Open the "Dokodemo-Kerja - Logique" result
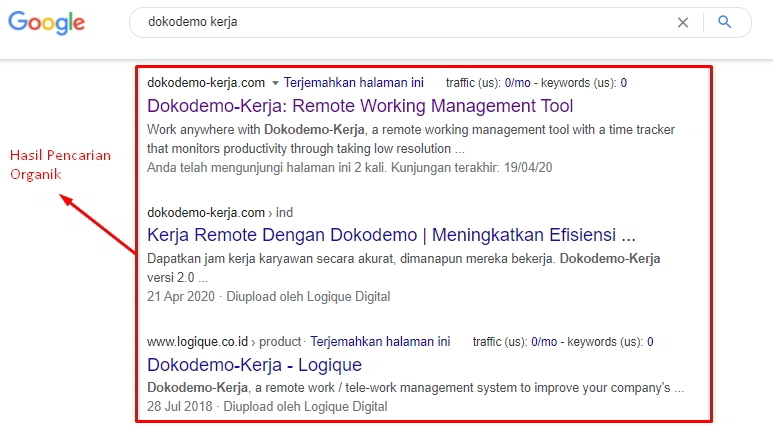Screen dimensions: 773x436 [254, 364]
